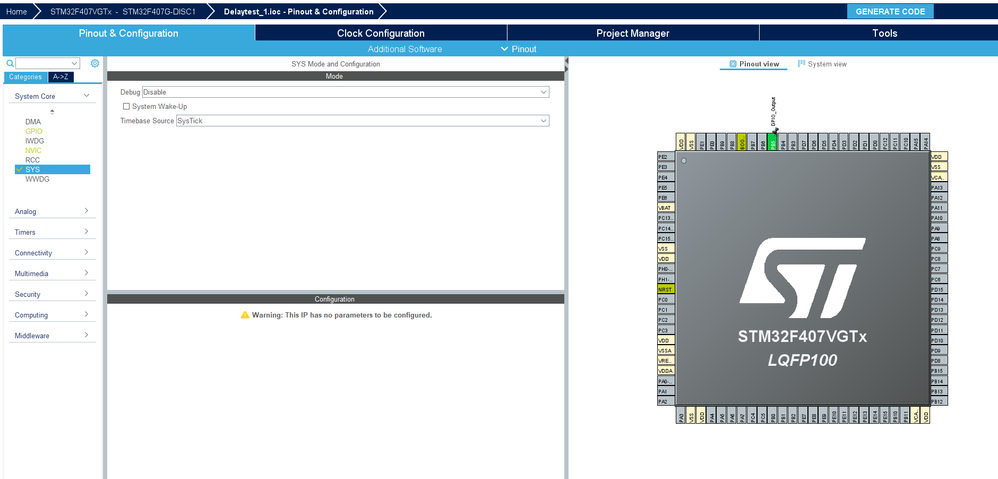
Task: Click the VBAT pin on chip
Action: [666, 207]
